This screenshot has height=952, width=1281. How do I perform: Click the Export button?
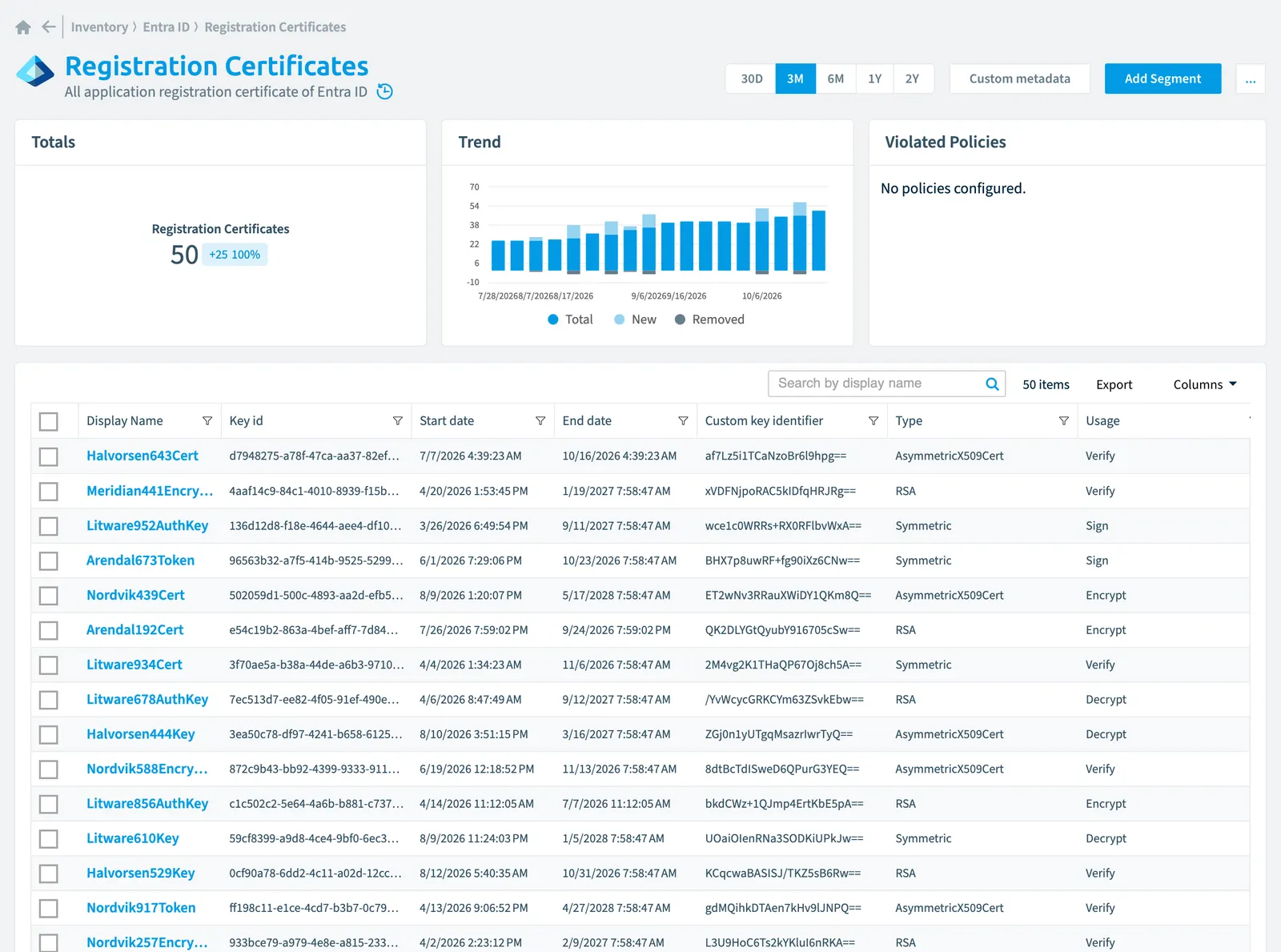1114,384
